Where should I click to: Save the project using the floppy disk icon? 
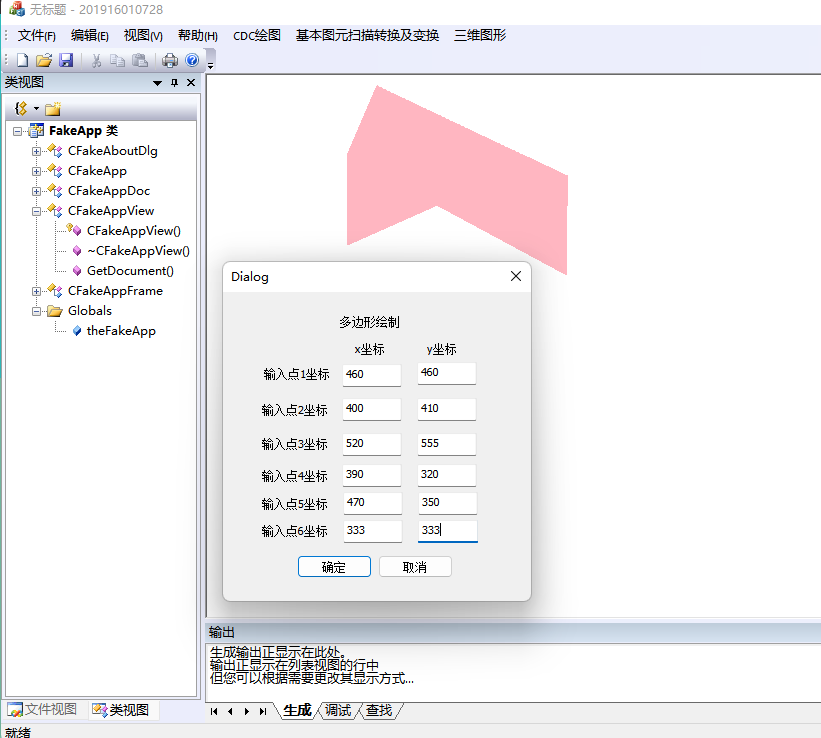[67, 60]
